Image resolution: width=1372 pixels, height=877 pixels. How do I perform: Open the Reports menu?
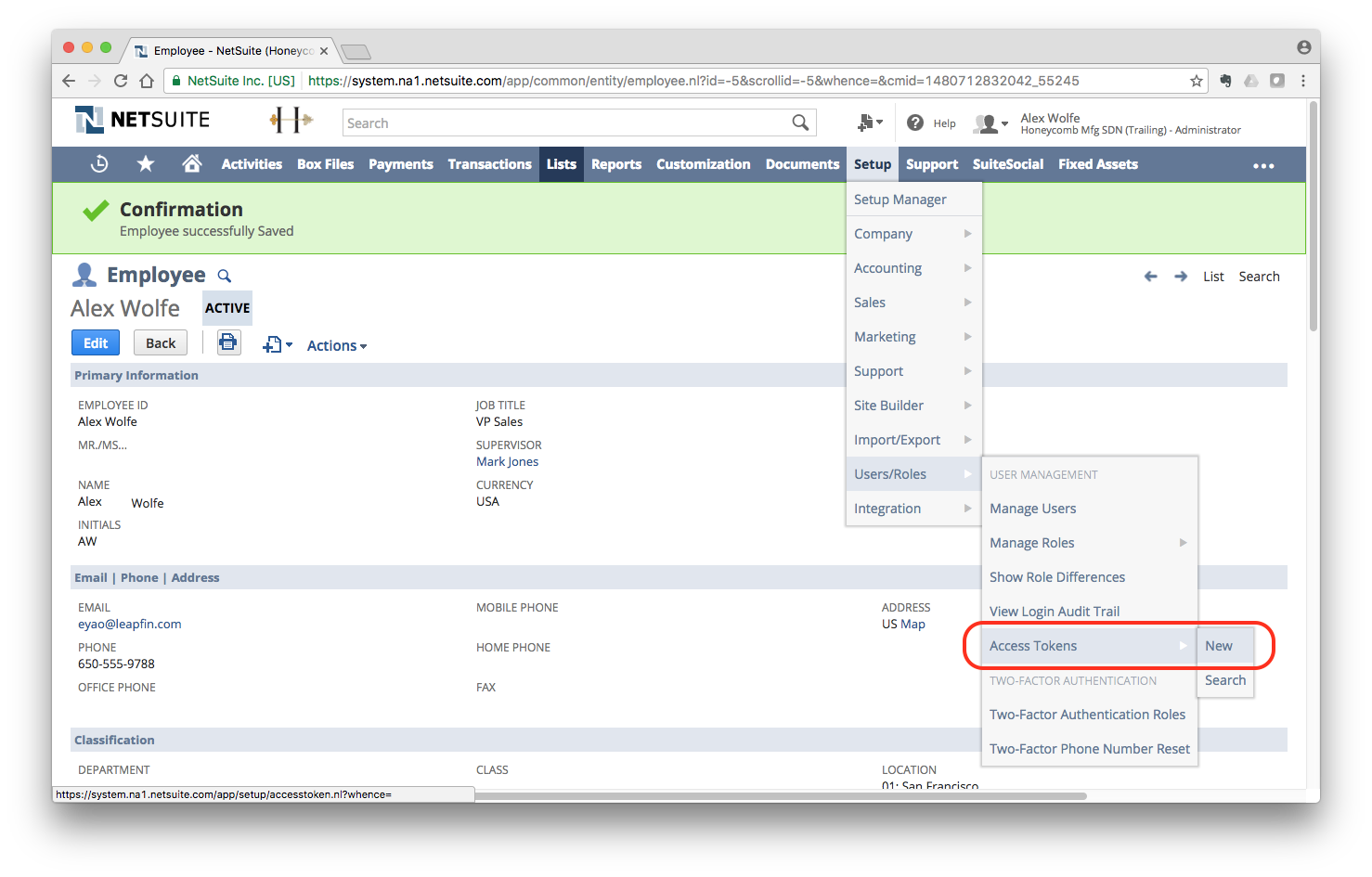[616, 164]
